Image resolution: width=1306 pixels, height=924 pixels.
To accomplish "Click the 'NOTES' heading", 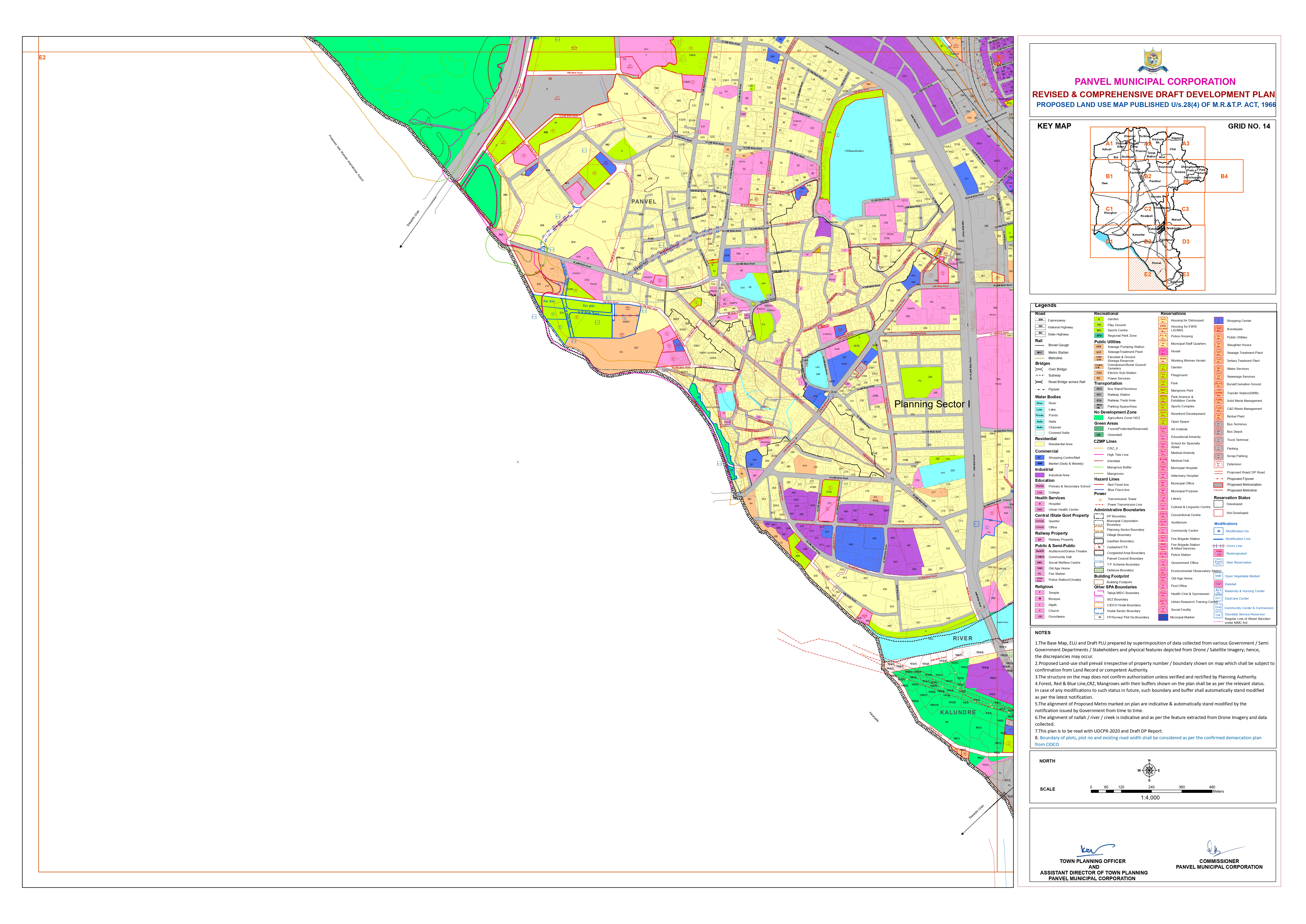I will point(1043,633).
